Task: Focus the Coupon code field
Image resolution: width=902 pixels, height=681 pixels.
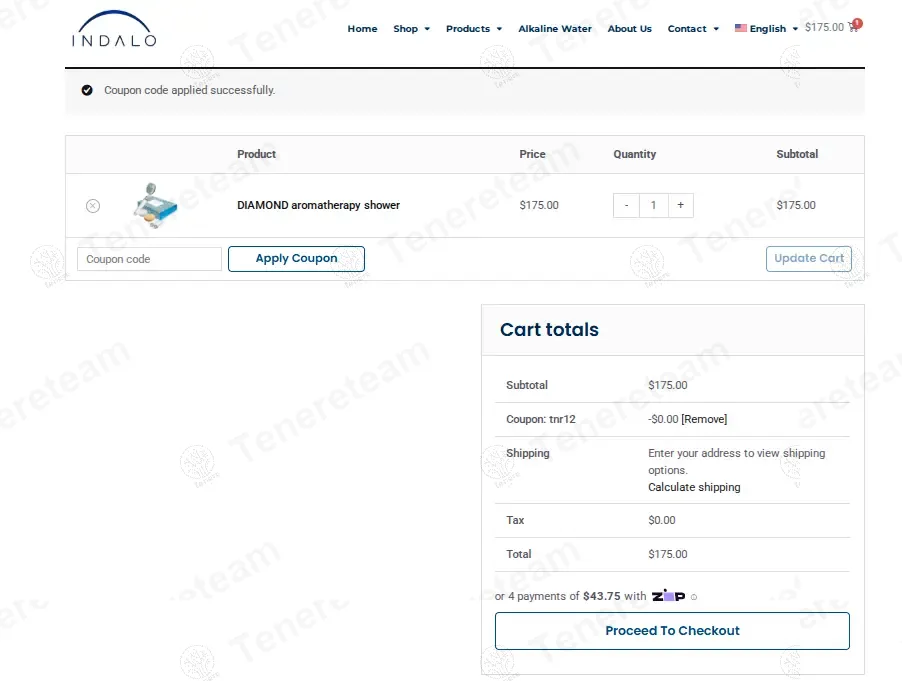Action: coord(150,259)
